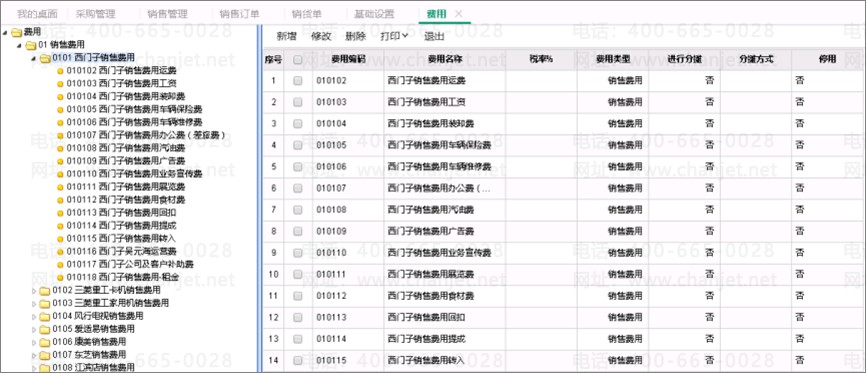Expand the 0104 风行电视销售费用 node
Image resolution: width=866 pixels, height=373 pixels.
tap(34, 317)
